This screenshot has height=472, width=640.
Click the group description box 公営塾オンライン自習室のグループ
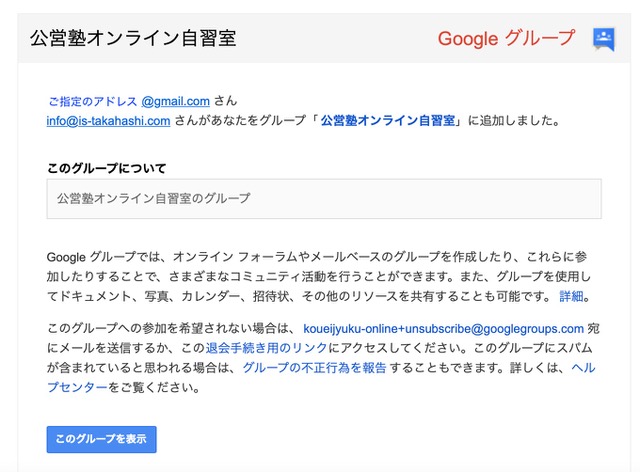point(324,199)
